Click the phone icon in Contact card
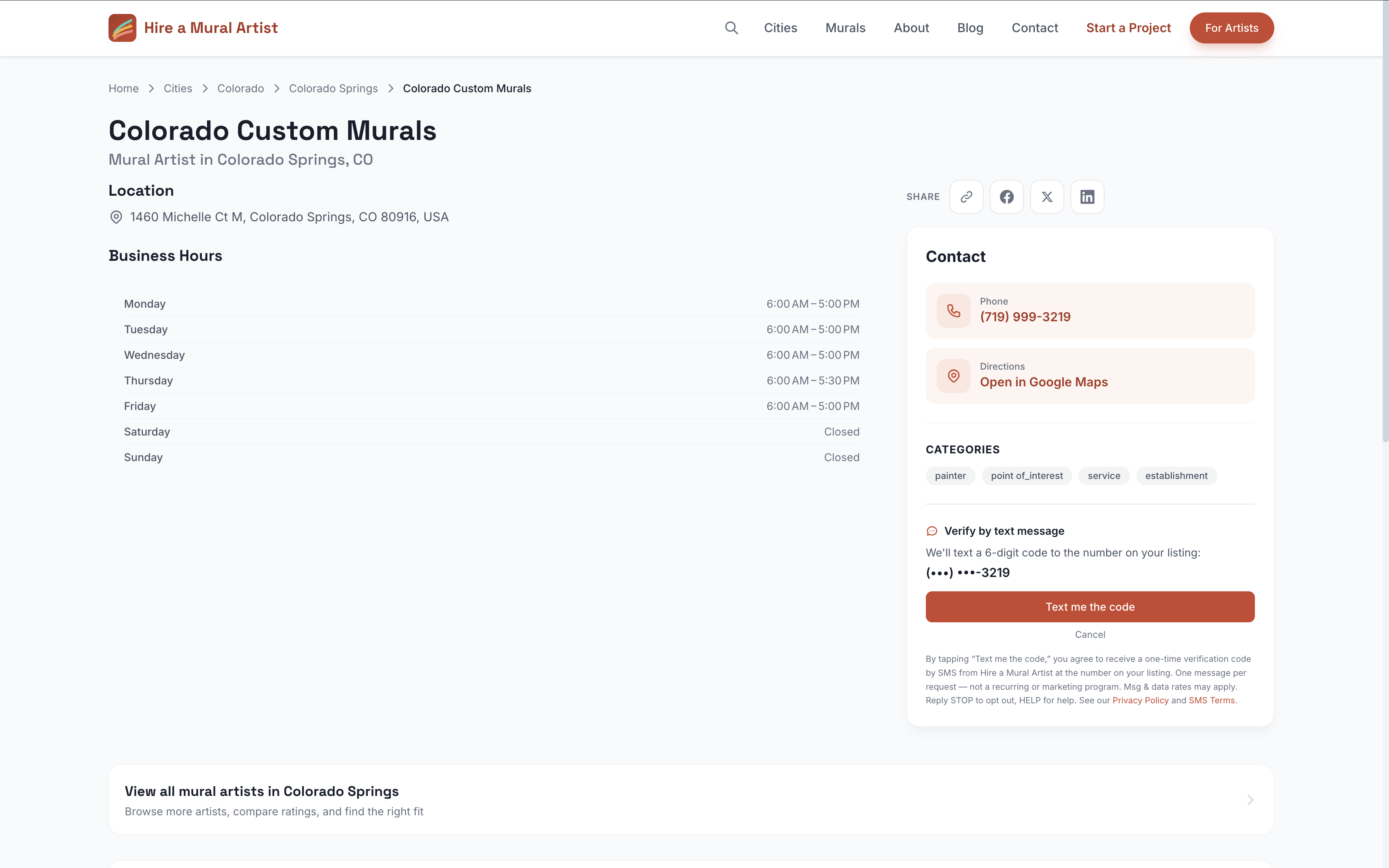Screen dimensions: 1389x868 tap(954, 310)
